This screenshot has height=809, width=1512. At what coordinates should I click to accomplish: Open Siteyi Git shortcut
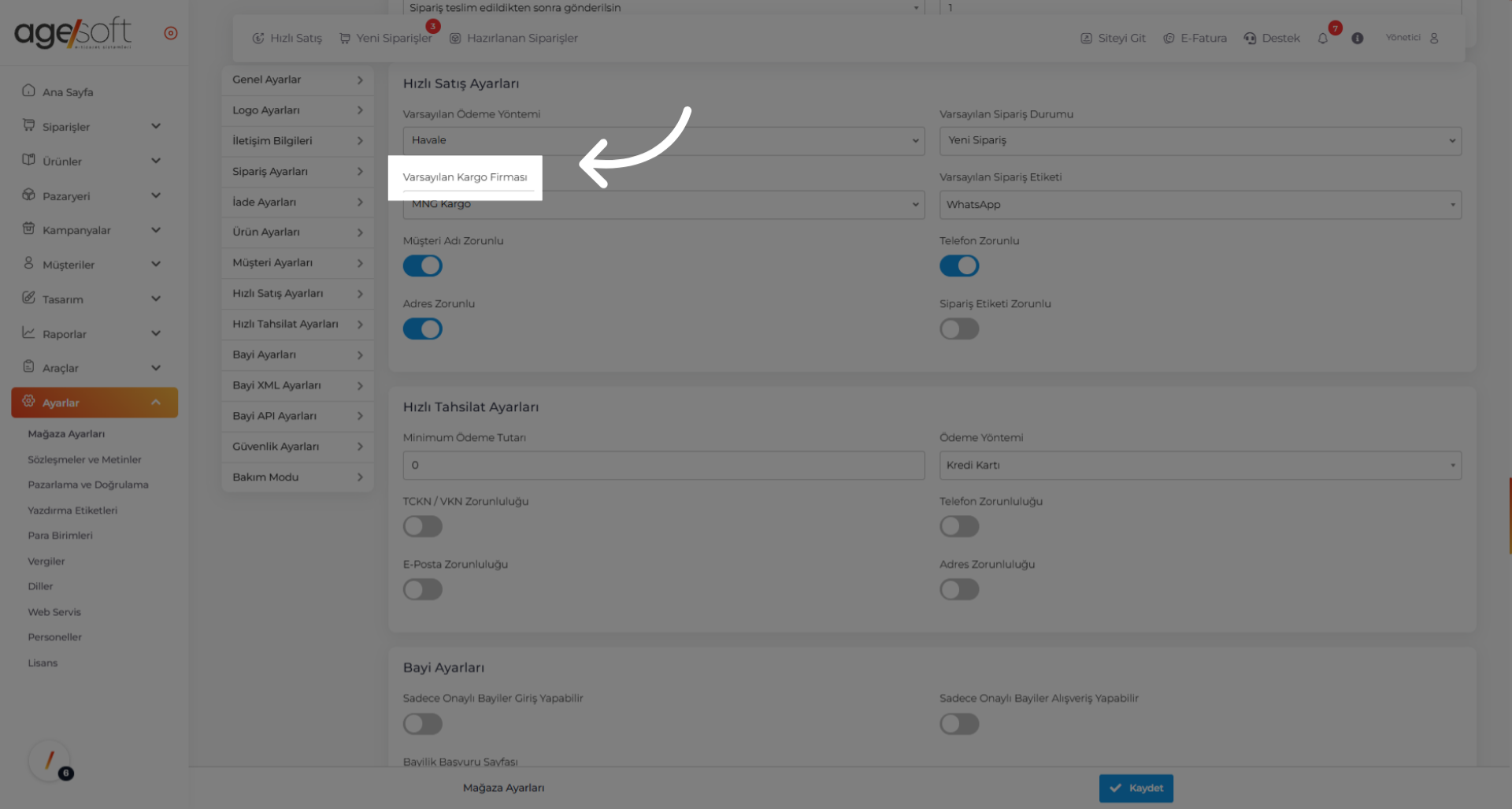[x=1113, y=39]
